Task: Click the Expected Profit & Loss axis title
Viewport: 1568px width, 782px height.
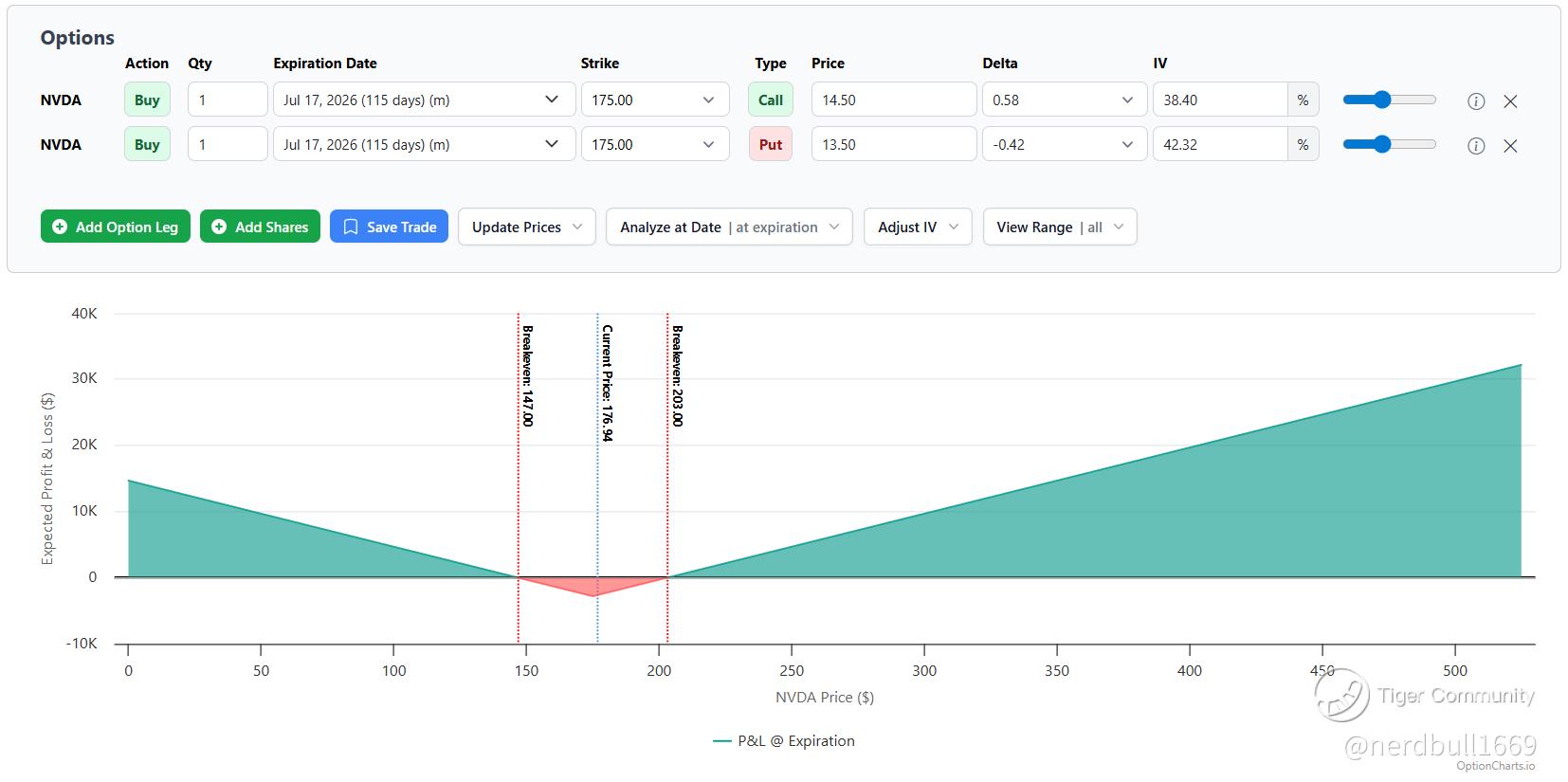Action: [x=47, y=479]
